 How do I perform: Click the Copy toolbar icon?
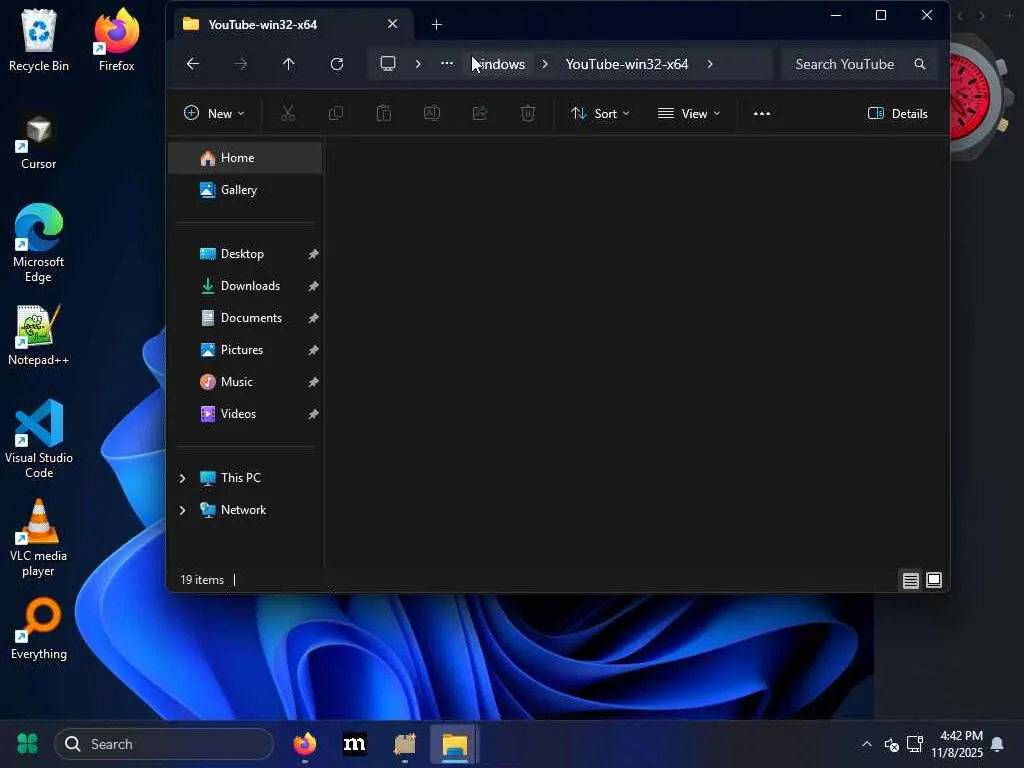point(336,113)
